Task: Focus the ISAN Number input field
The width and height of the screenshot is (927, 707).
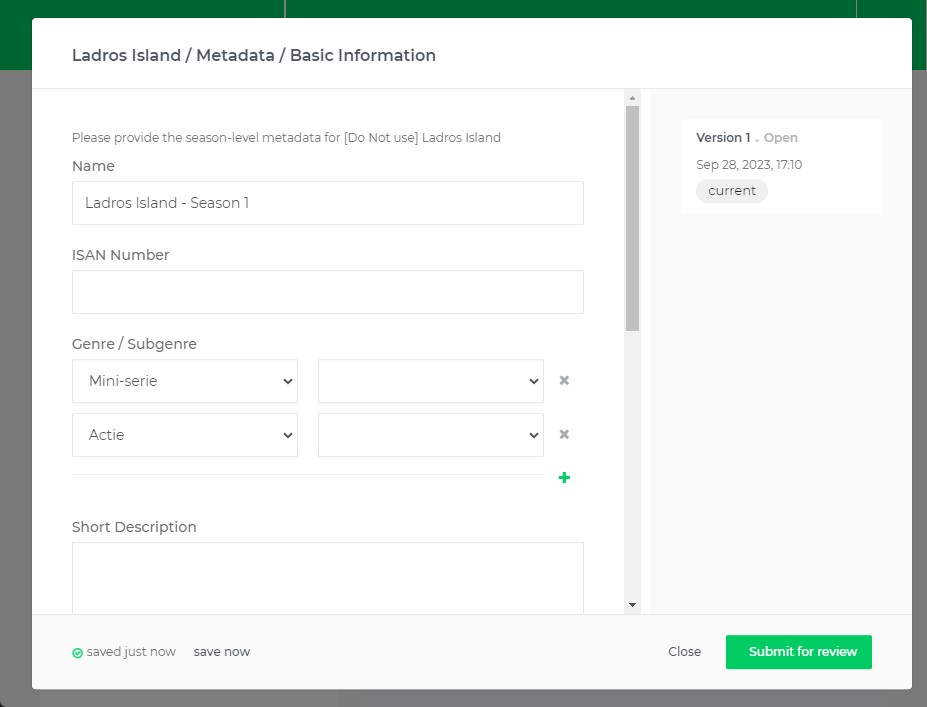Action: point(328,292)
